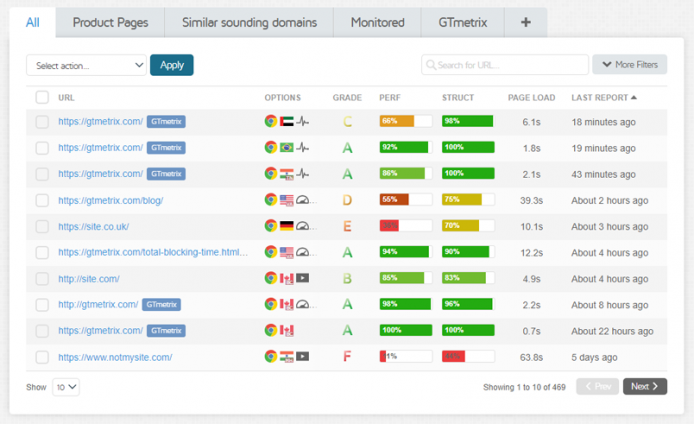Click the plus icon to add a new tab
This screenshot has height=424, width=694.
(x=526, y=22)
